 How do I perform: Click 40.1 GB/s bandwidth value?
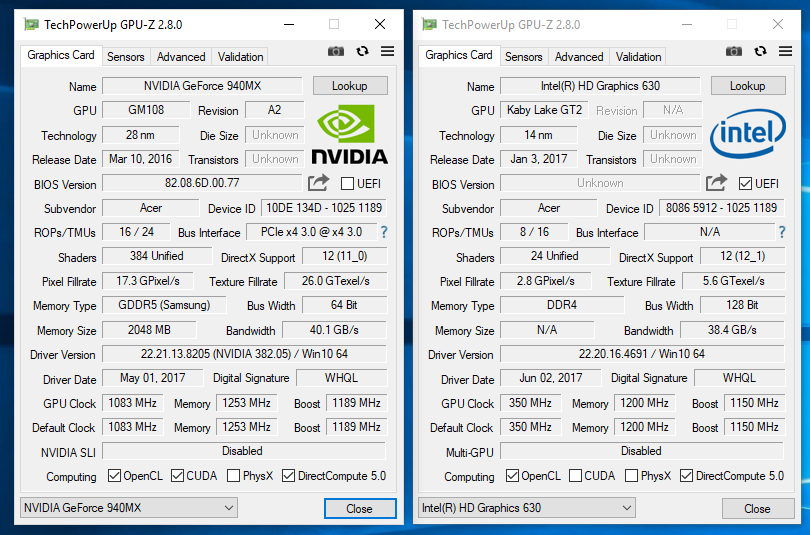pyautogui.click(x=334, y=329)
